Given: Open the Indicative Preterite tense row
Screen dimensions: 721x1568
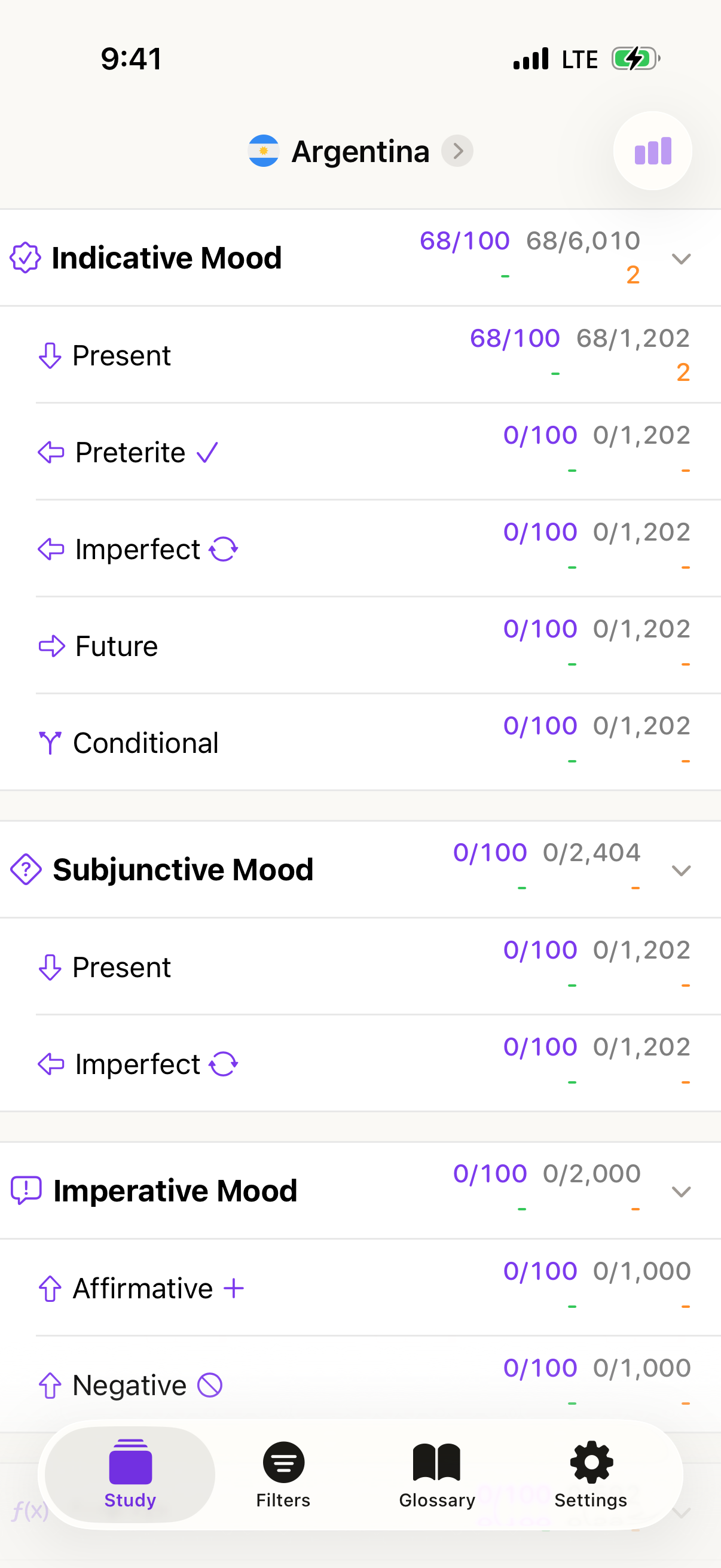Looking at the screenshot, I should [x=130, y=452].
